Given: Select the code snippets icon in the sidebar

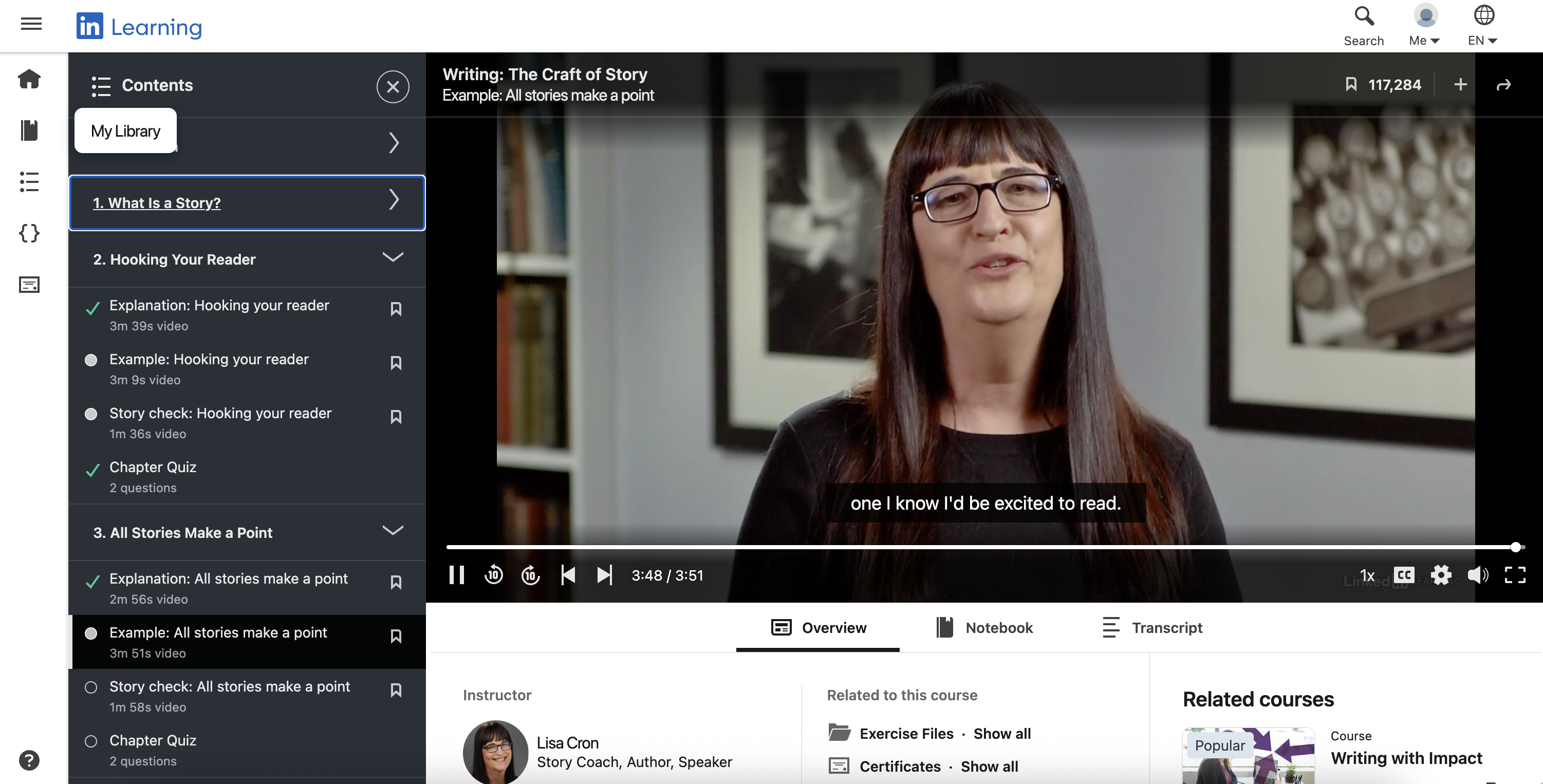Looking at the screenshot, I should tap(29, 234).
